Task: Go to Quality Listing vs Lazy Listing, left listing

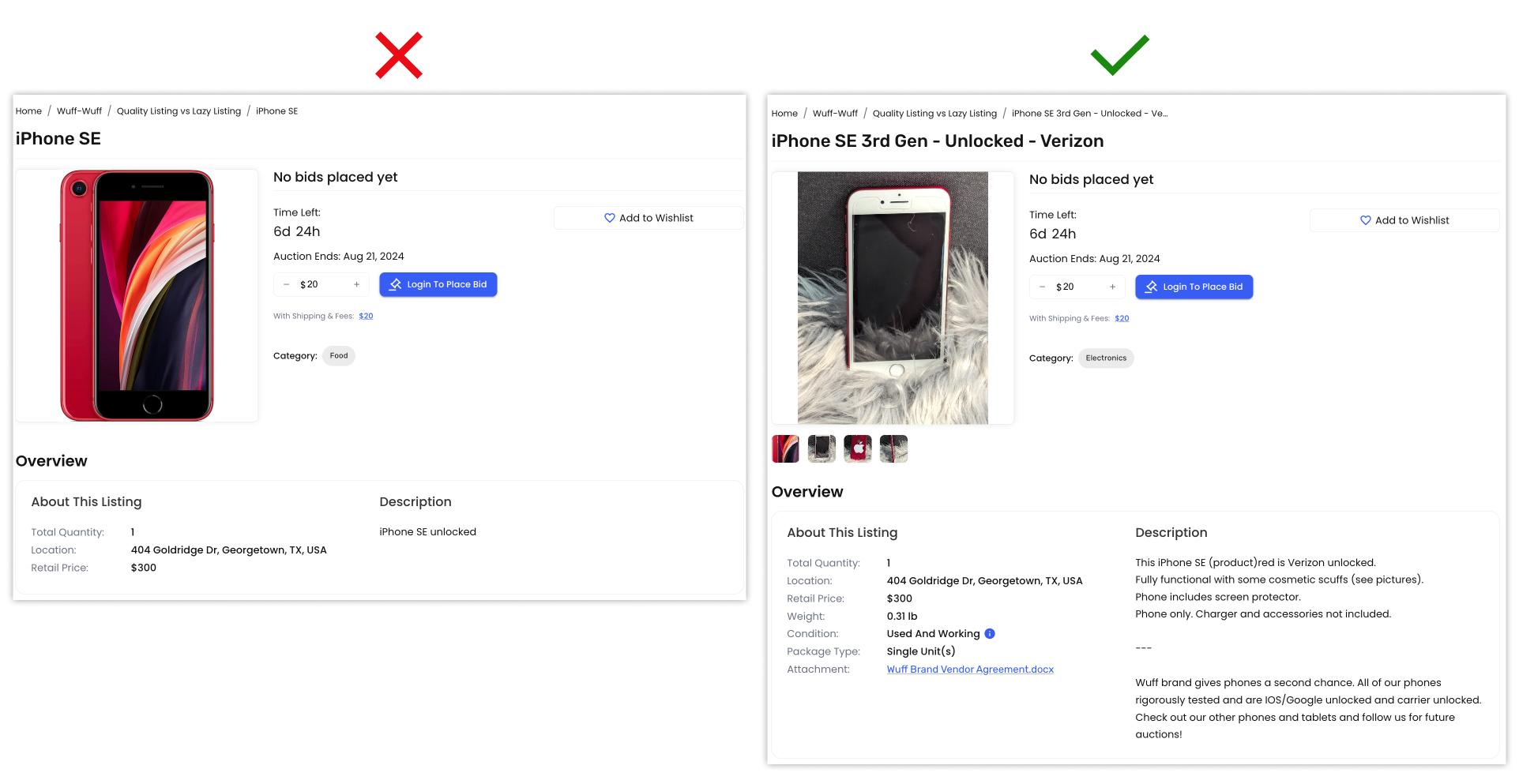Action: click(x=179, y=111)
